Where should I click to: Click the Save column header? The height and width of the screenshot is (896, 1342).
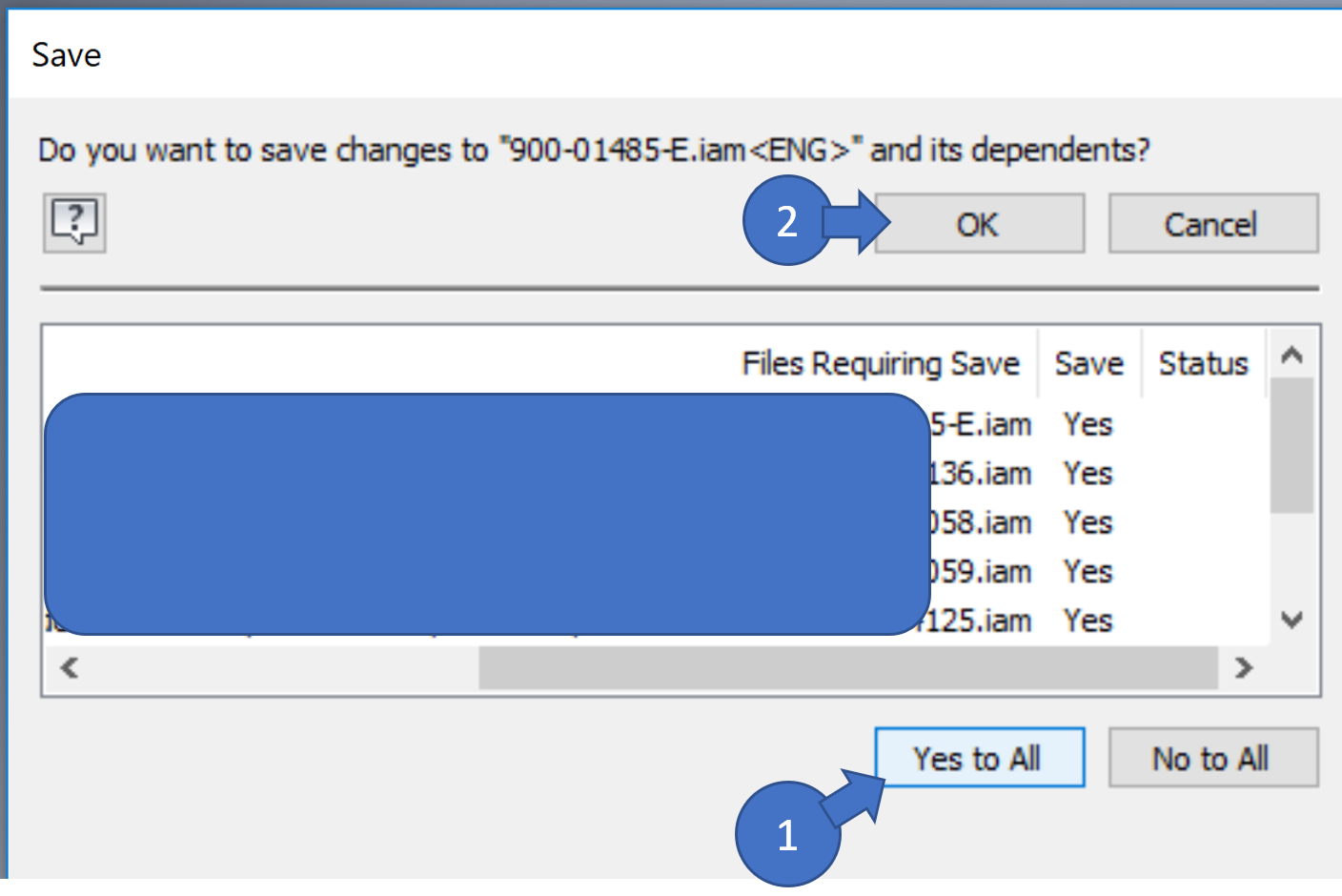click(1088, 363)
